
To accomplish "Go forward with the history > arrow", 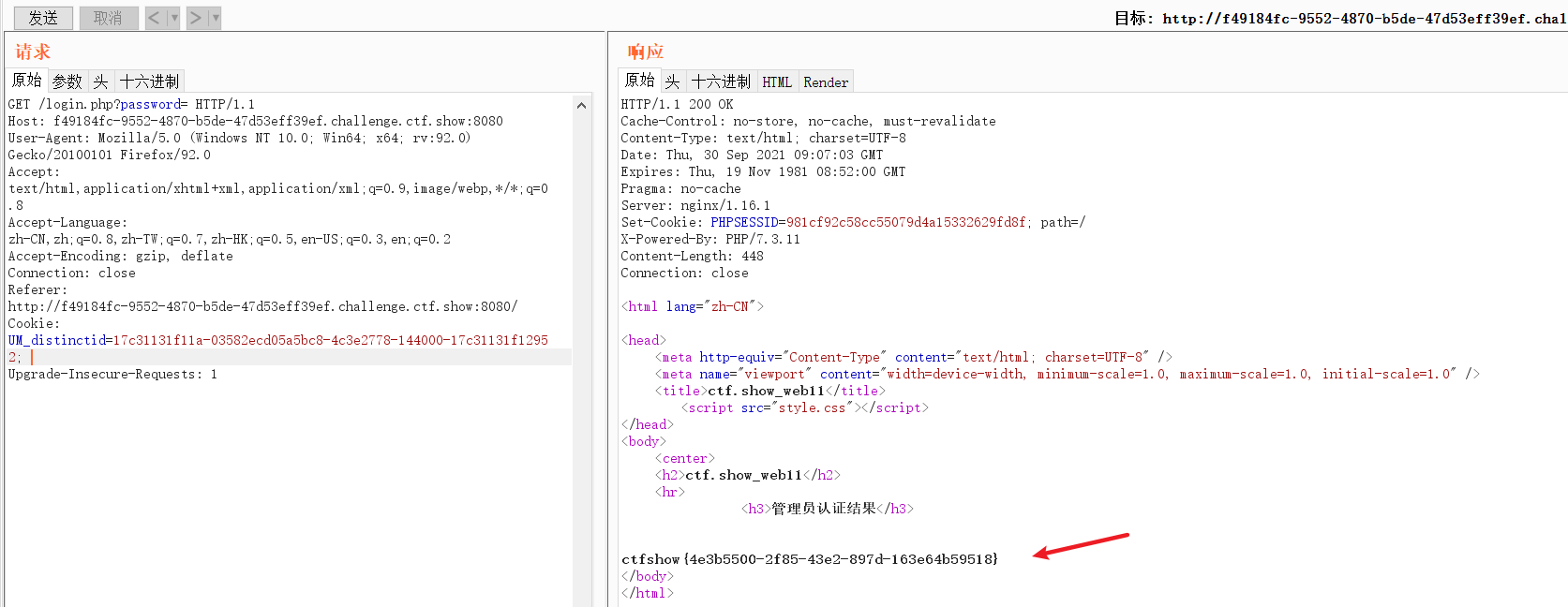I will coord(196,18).
